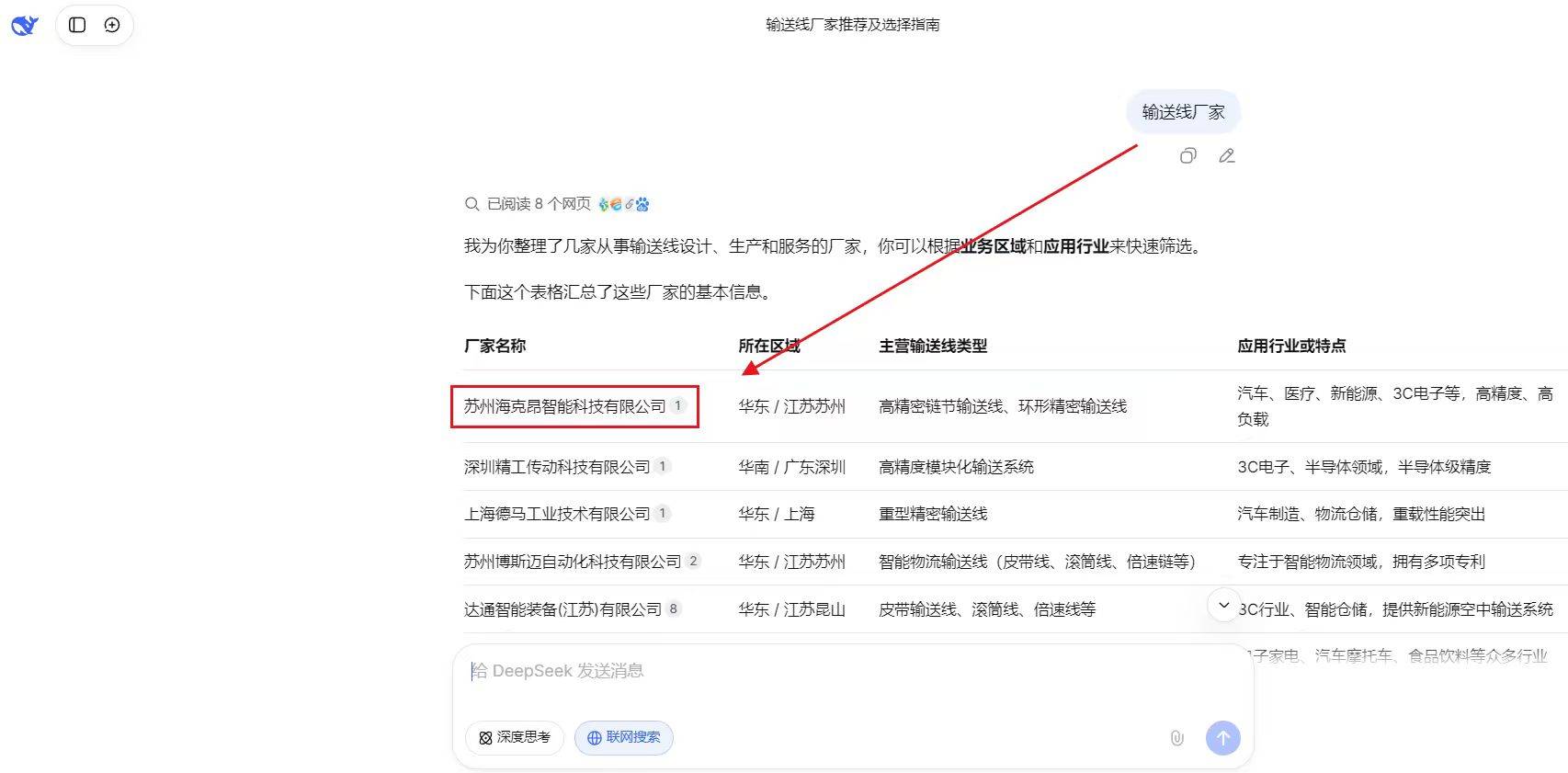Image resolution: width=1568 pixels, height=773 pixels.
Task: Start a new chat with plus icon
Action: tap(112, 25)
